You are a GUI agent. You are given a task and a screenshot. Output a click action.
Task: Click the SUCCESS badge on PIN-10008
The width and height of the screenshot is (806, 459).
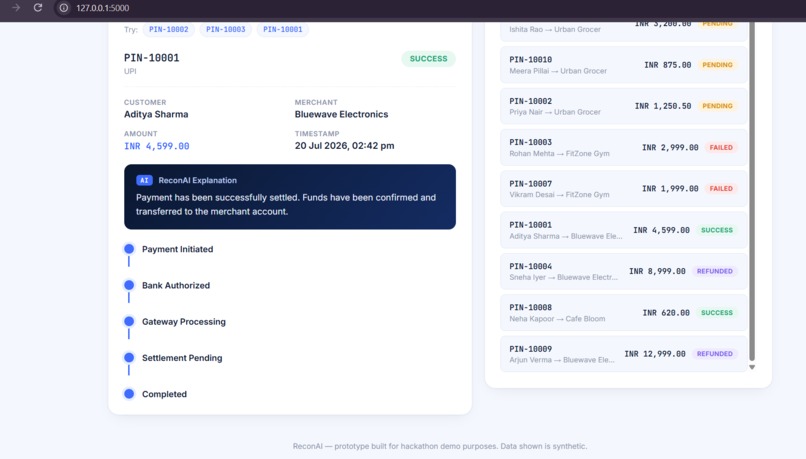click(x=717, y=313)
